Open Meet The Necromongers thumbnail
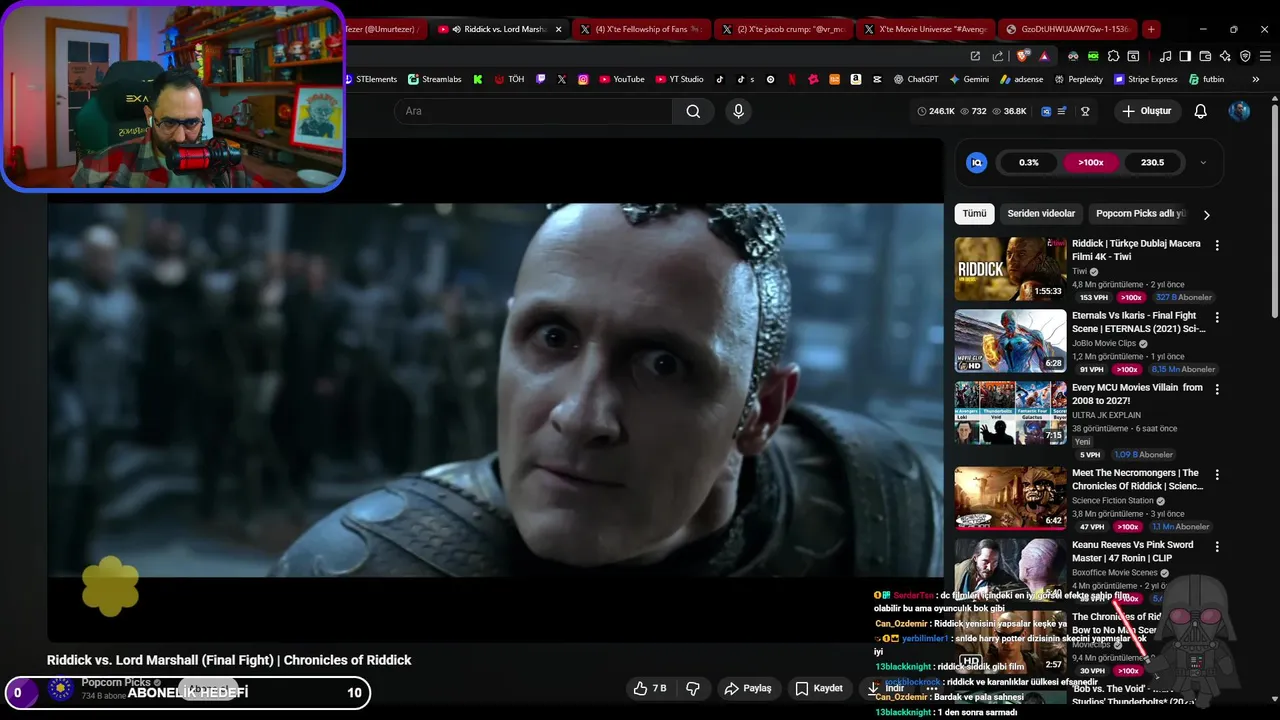 1010,499
